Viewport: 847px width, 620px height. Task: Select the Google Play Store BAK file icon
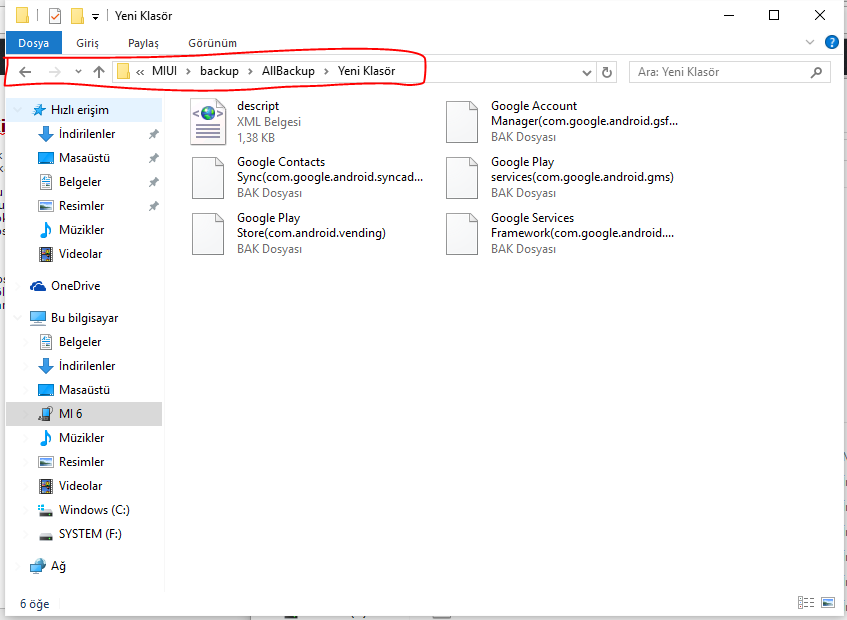click(208, 234)
